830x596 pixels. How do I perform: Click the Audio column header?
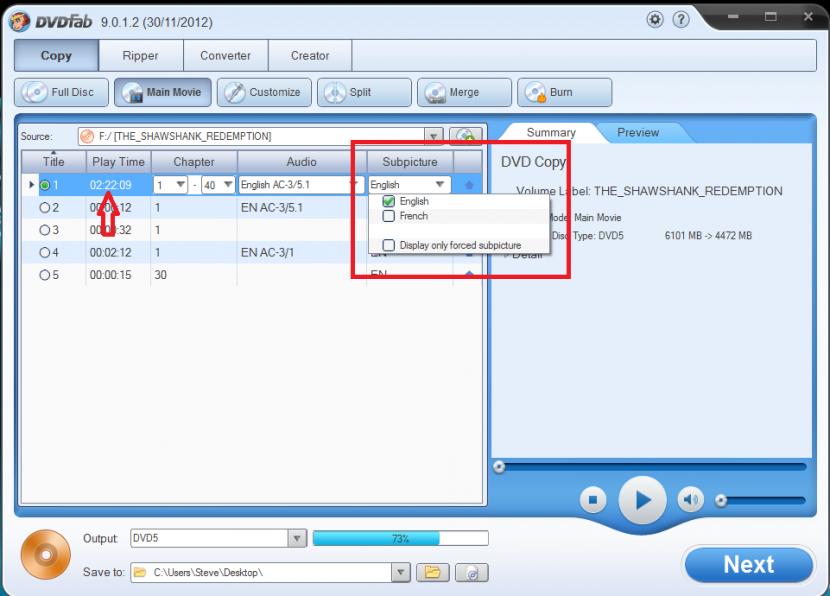[302, 162]
